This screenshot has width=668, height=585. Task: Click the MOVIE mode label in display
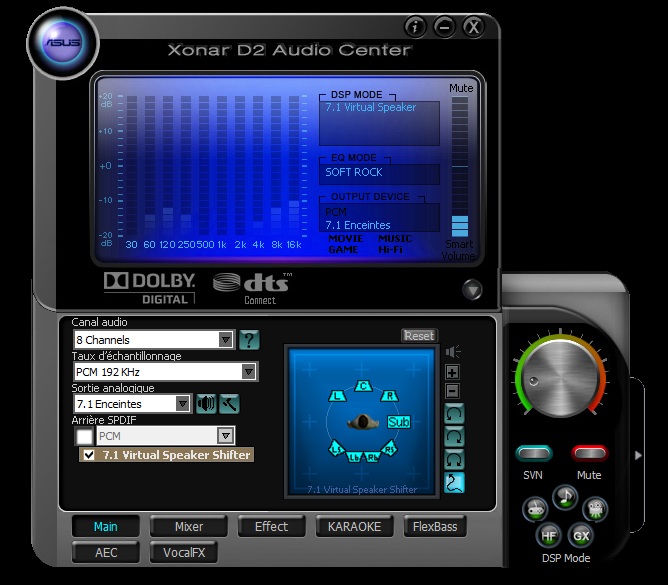pyautogui.click(x=346, y=238)
